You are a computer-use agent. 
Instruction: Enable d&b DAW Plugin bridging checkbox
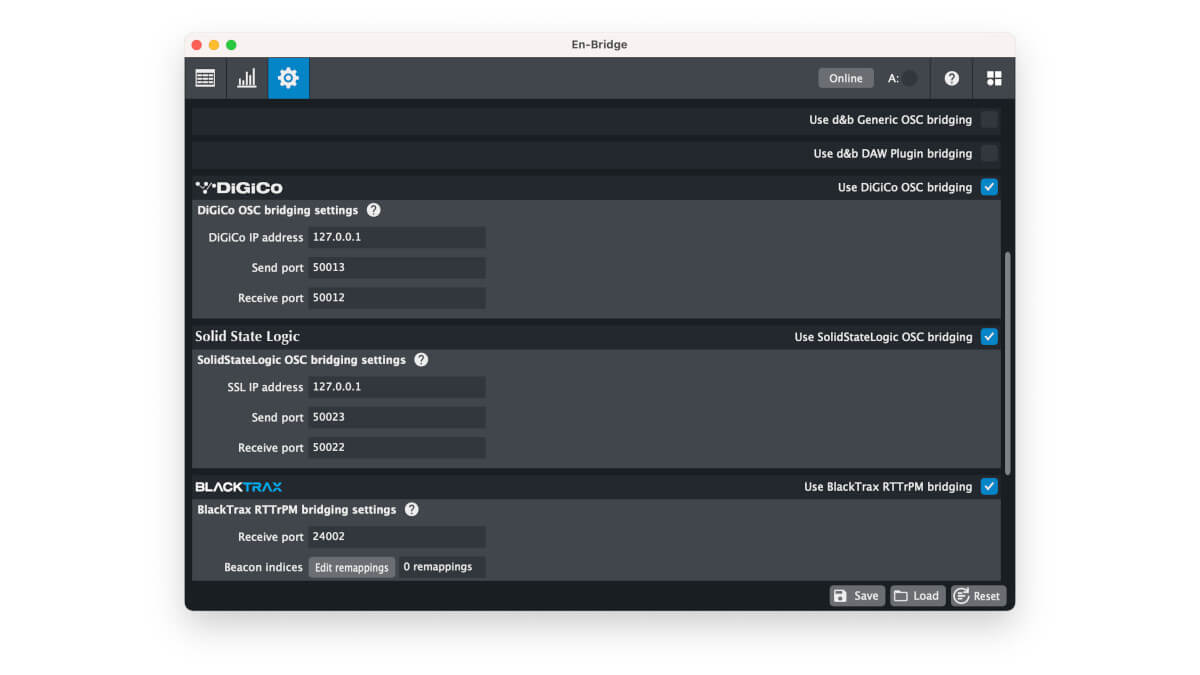click(x=989, y=154)
